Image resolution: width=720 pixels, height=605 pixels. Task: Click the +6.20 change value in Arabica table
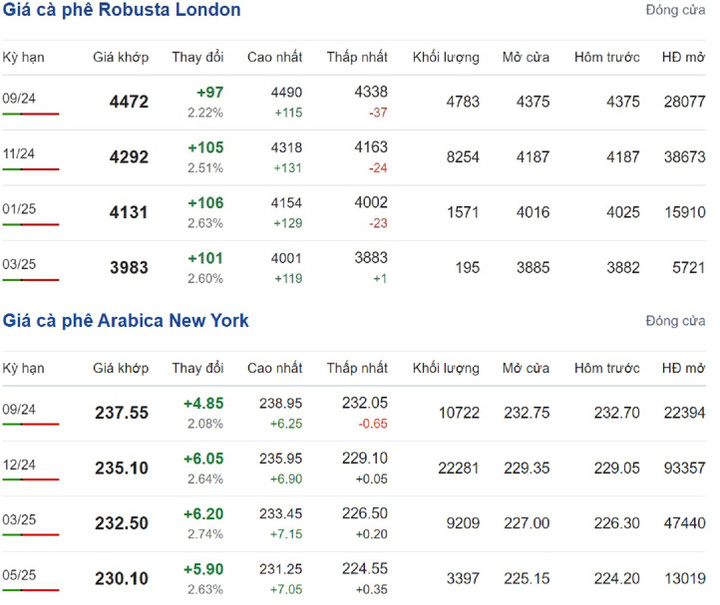203,512
